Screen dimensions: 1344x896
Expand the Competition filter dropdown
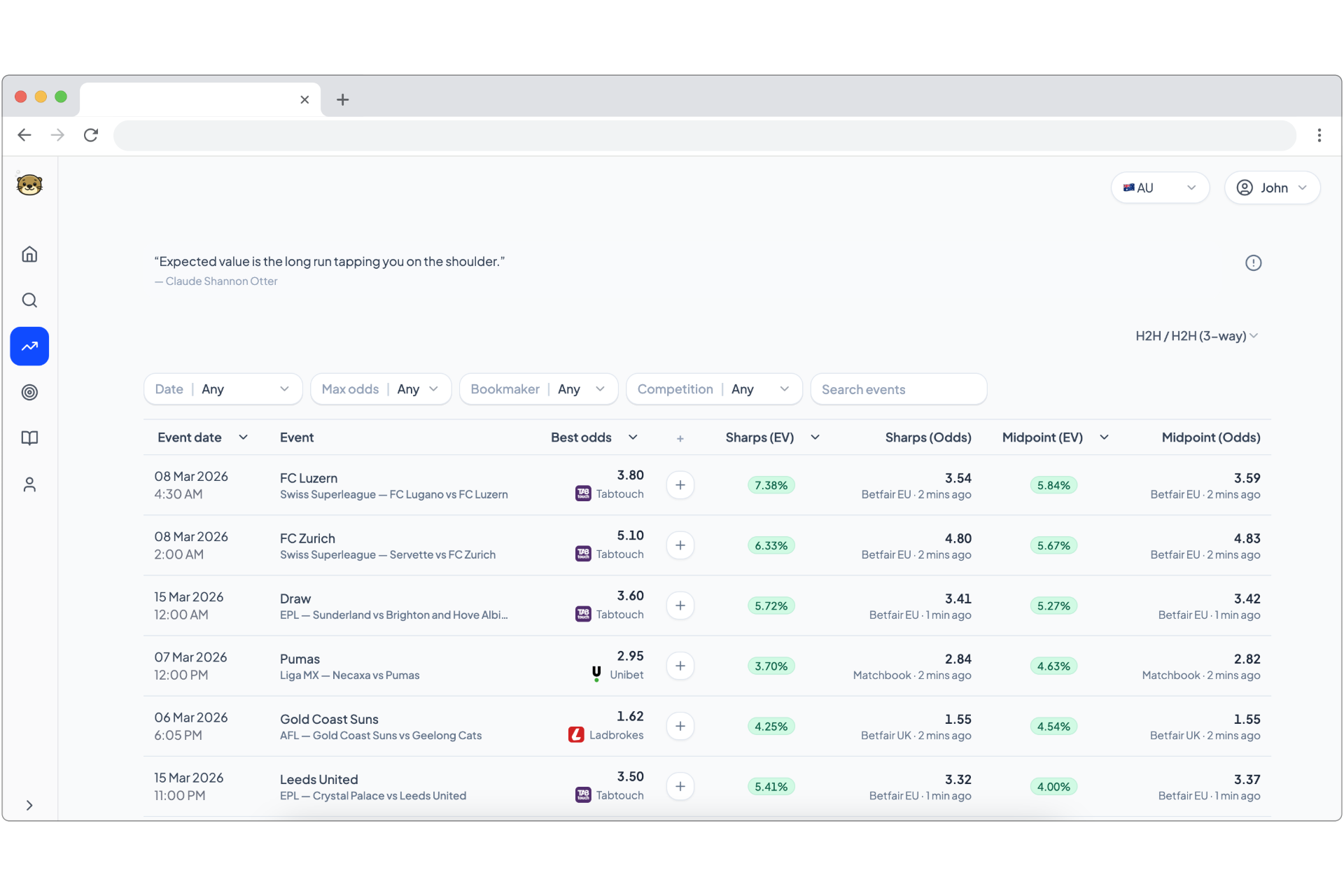tap(713, 388)
